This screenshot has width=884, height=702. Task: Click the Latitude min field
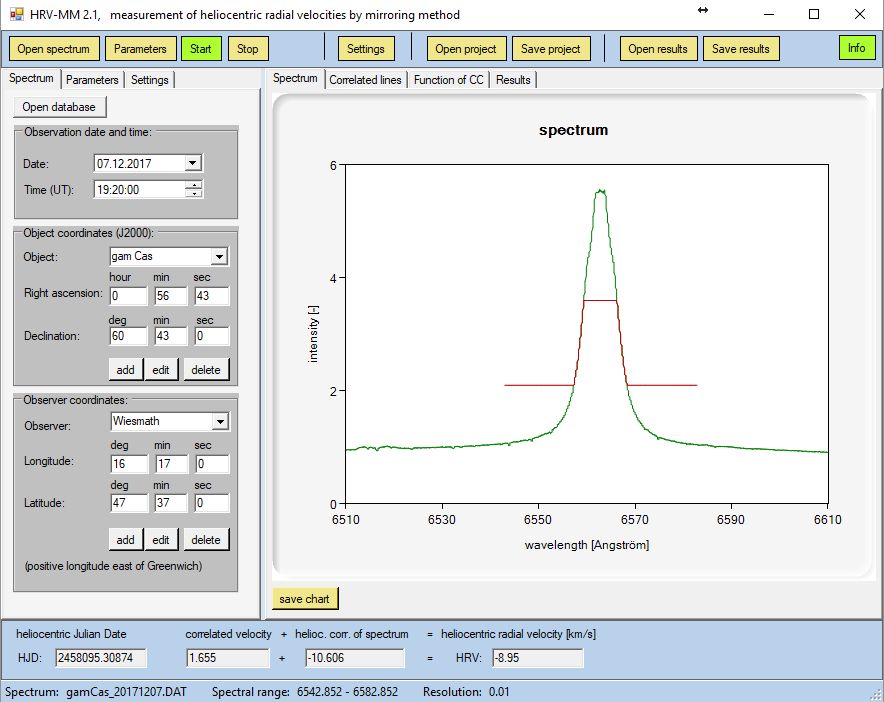(171, 503)
